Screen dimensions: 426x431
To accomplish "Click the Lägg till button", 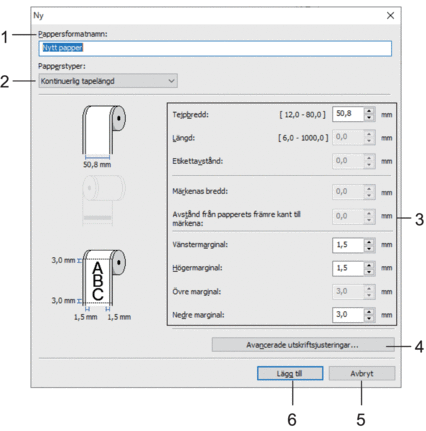I will coord(290,373).
